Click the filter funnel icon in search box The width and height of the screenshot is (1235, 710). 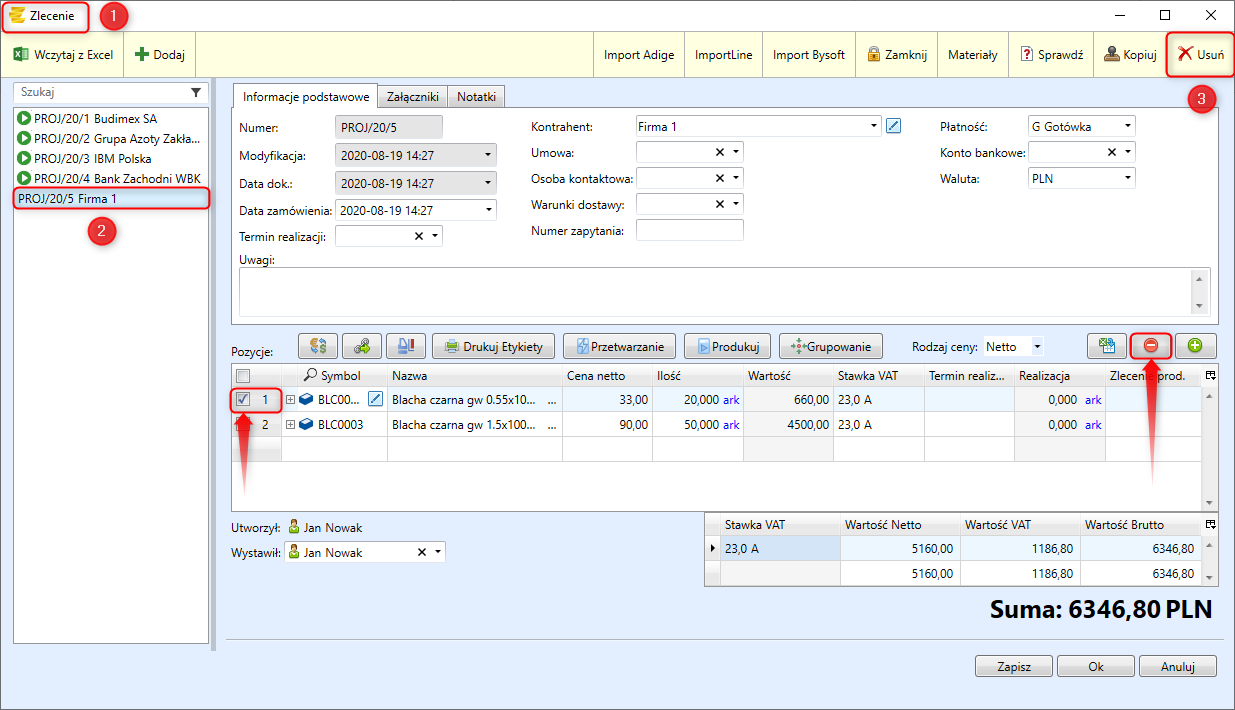[196, 92]
